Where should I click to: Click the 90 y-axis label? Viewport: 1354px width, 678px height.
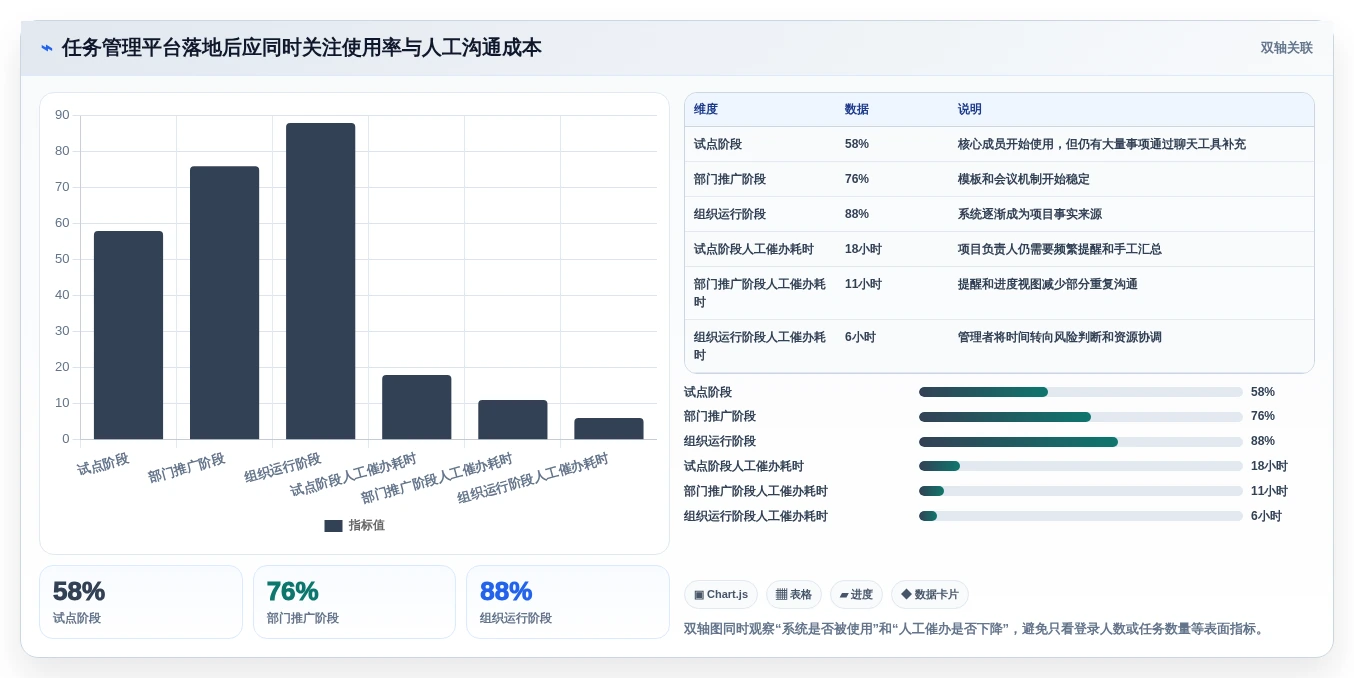(x=62, y=115)
